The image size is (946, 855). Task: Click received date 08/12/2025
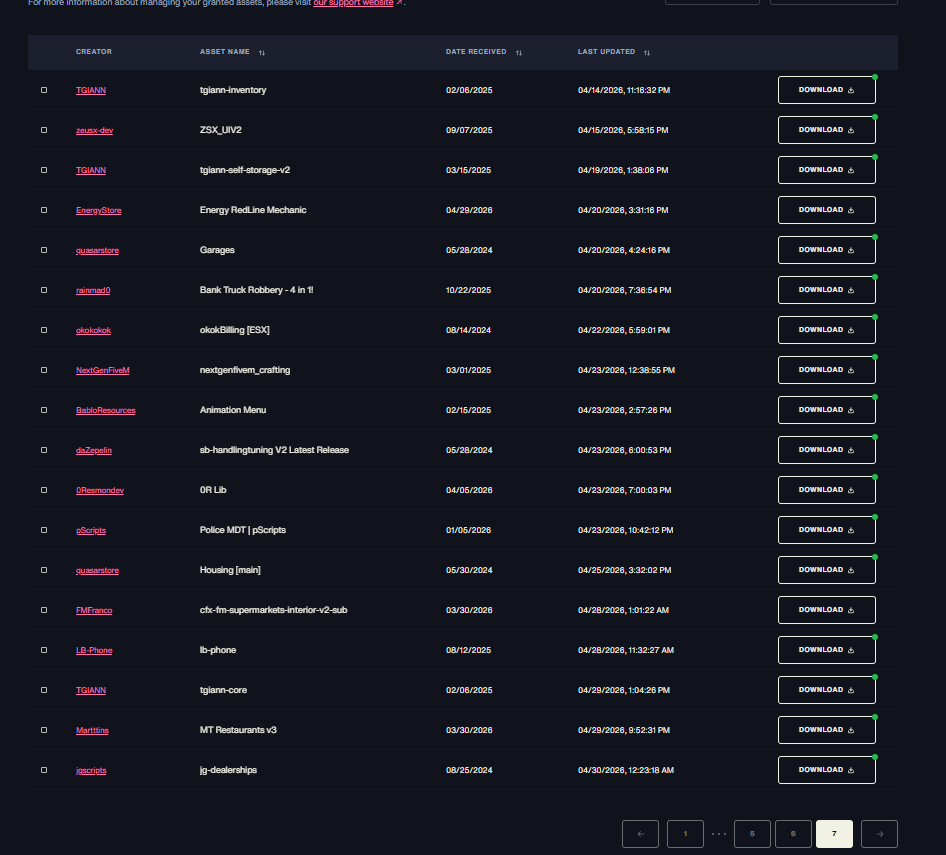(468, 650)
